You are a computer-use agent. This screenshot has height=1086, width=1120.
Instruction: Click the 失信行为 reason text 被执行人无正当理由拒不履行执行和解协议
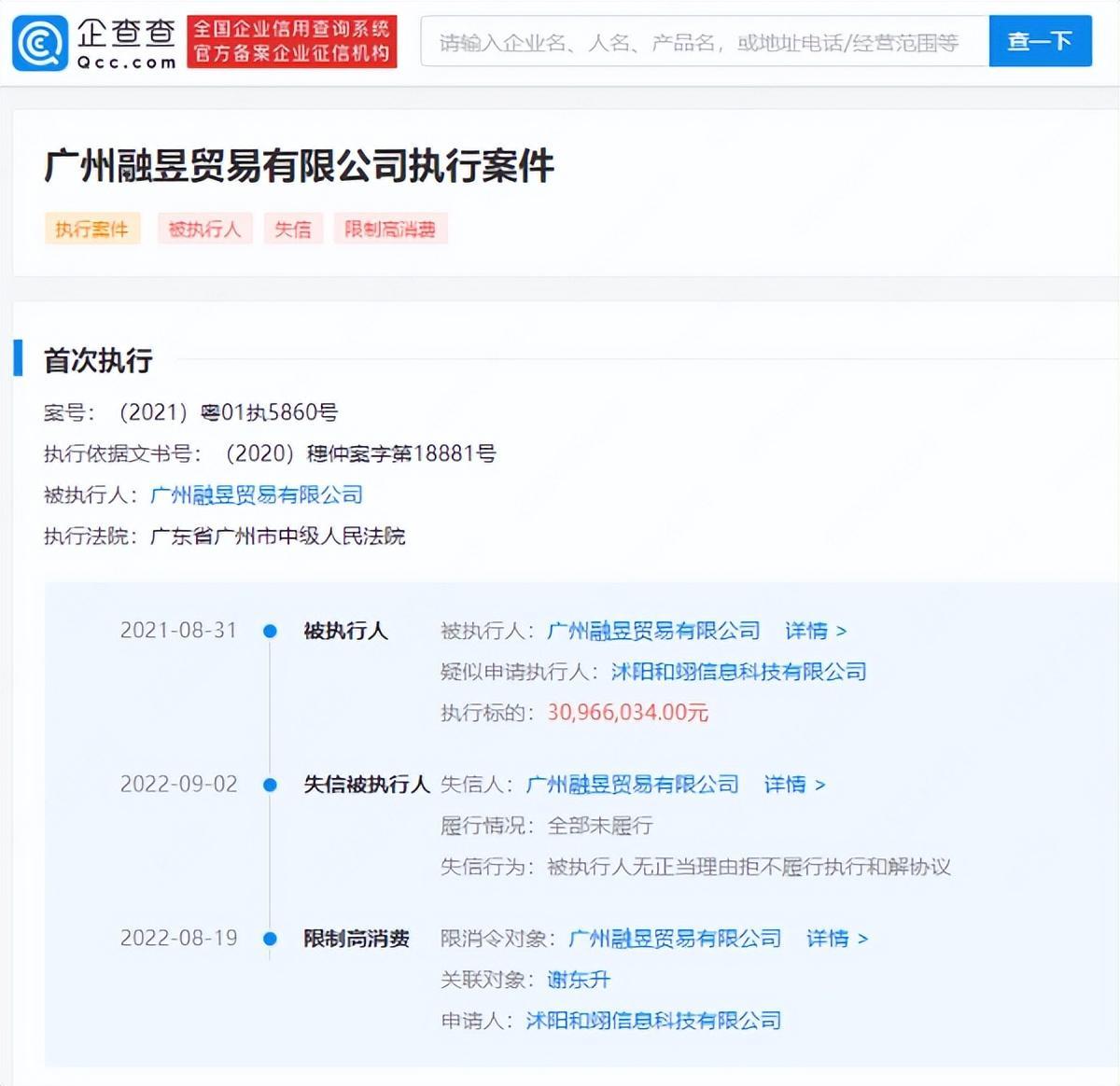pos(749,867)
